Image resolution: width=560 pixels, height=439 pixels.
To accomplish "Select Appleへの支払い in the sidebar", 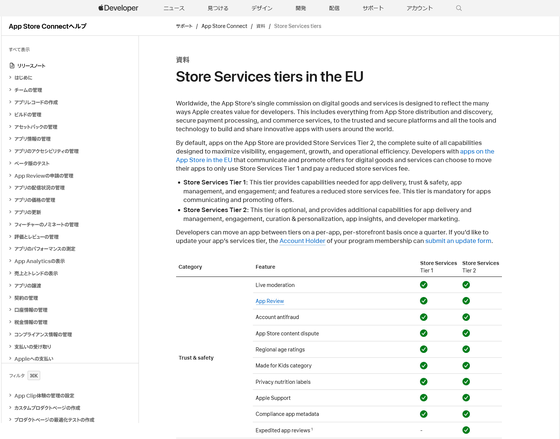I will 34,359.
